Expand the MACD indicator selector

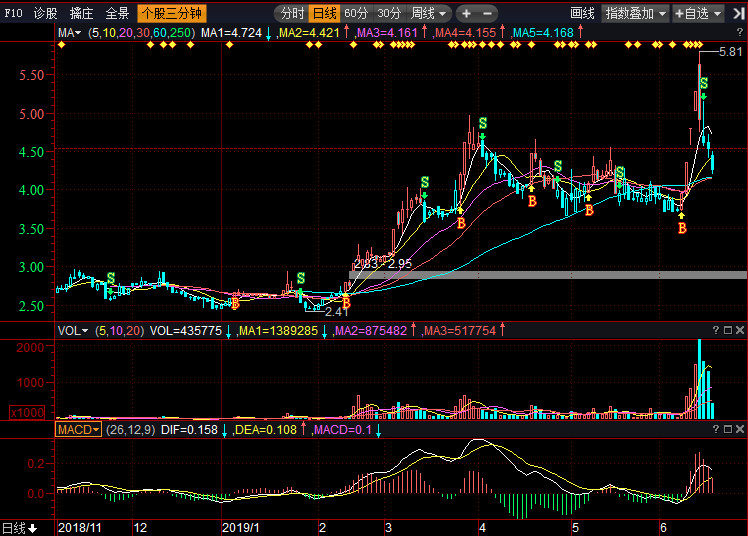(x=78, y=429)
